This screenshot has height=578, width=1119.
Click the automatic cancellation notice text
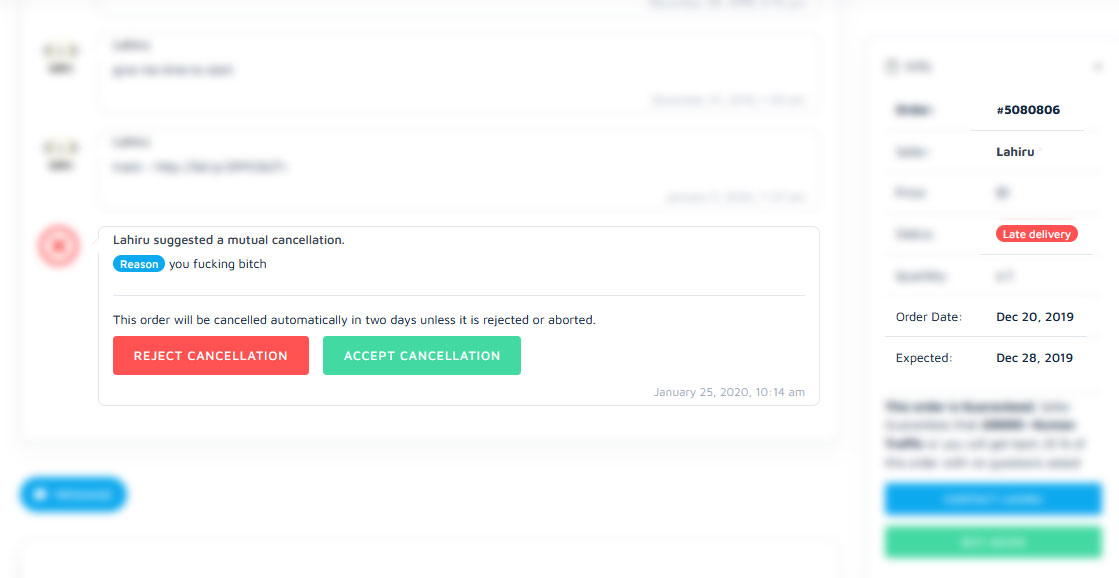[x=354, y=320]
